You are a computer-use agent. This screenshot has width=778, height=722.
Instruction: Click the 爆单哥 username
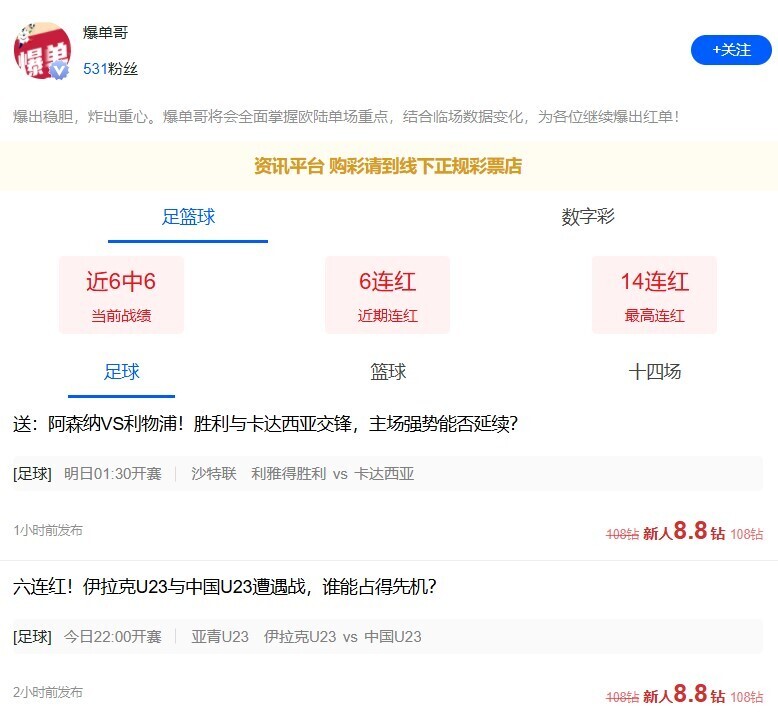105,33
